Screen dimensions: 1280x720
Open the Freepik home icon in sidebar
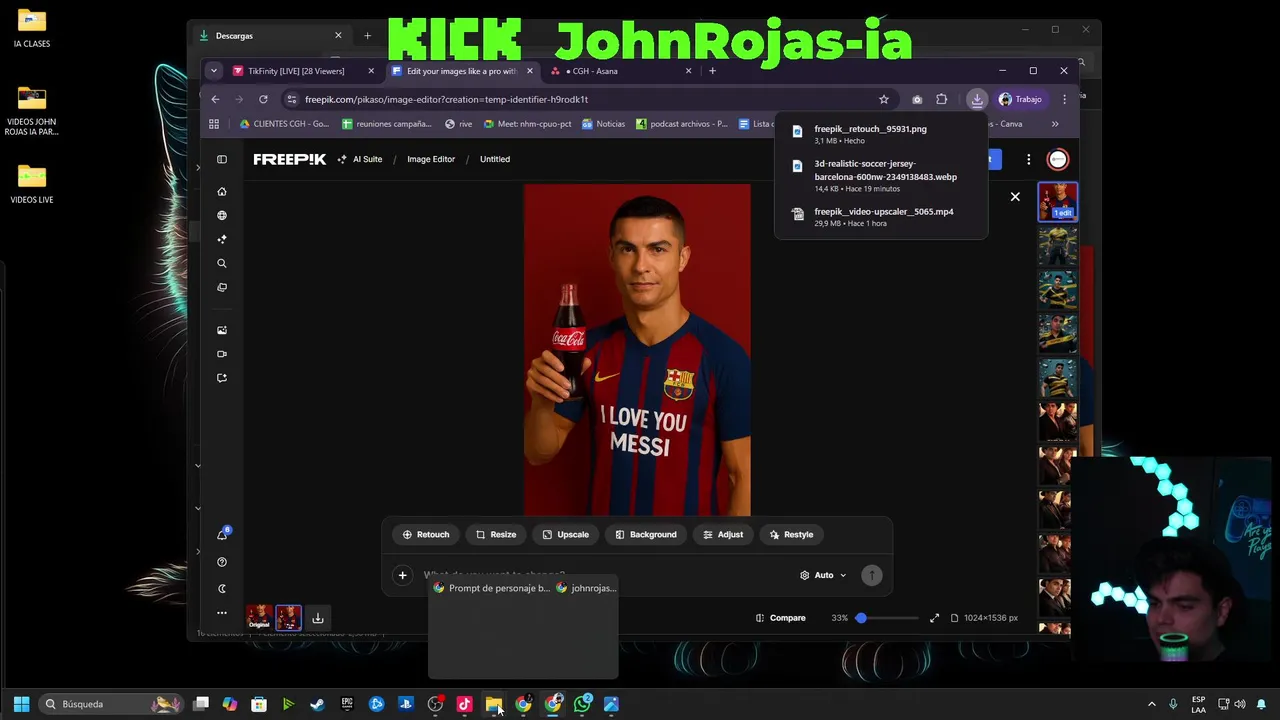tap(222, 191)
